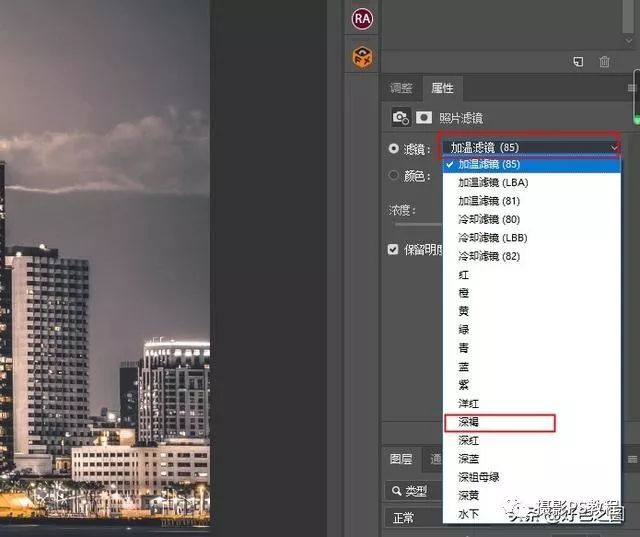Click the RA plugin icon
Screen dimensions: 640x537
coord(363,17)
